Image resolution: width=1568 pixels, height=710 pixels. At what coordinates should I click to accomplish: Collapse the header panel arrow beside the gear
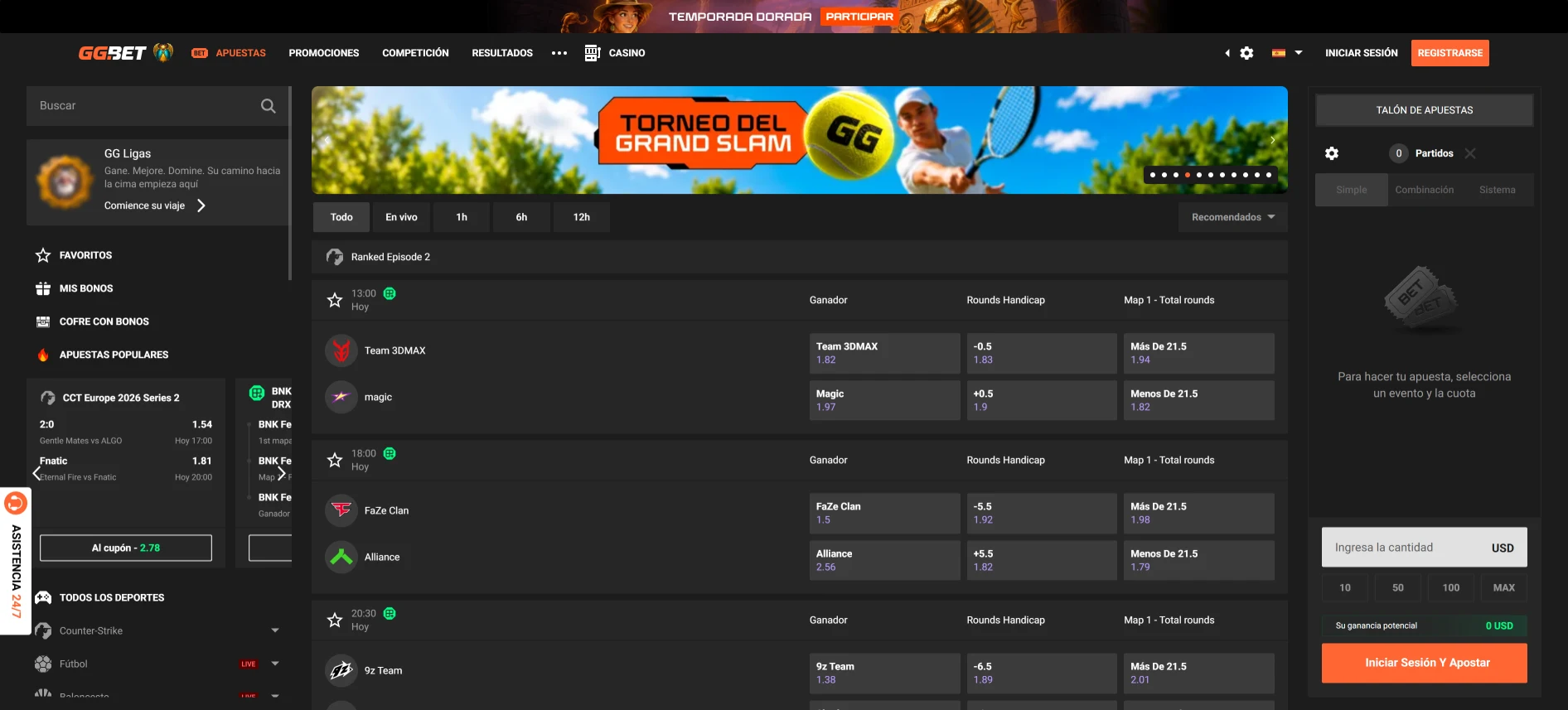[x=1227, y=53]
